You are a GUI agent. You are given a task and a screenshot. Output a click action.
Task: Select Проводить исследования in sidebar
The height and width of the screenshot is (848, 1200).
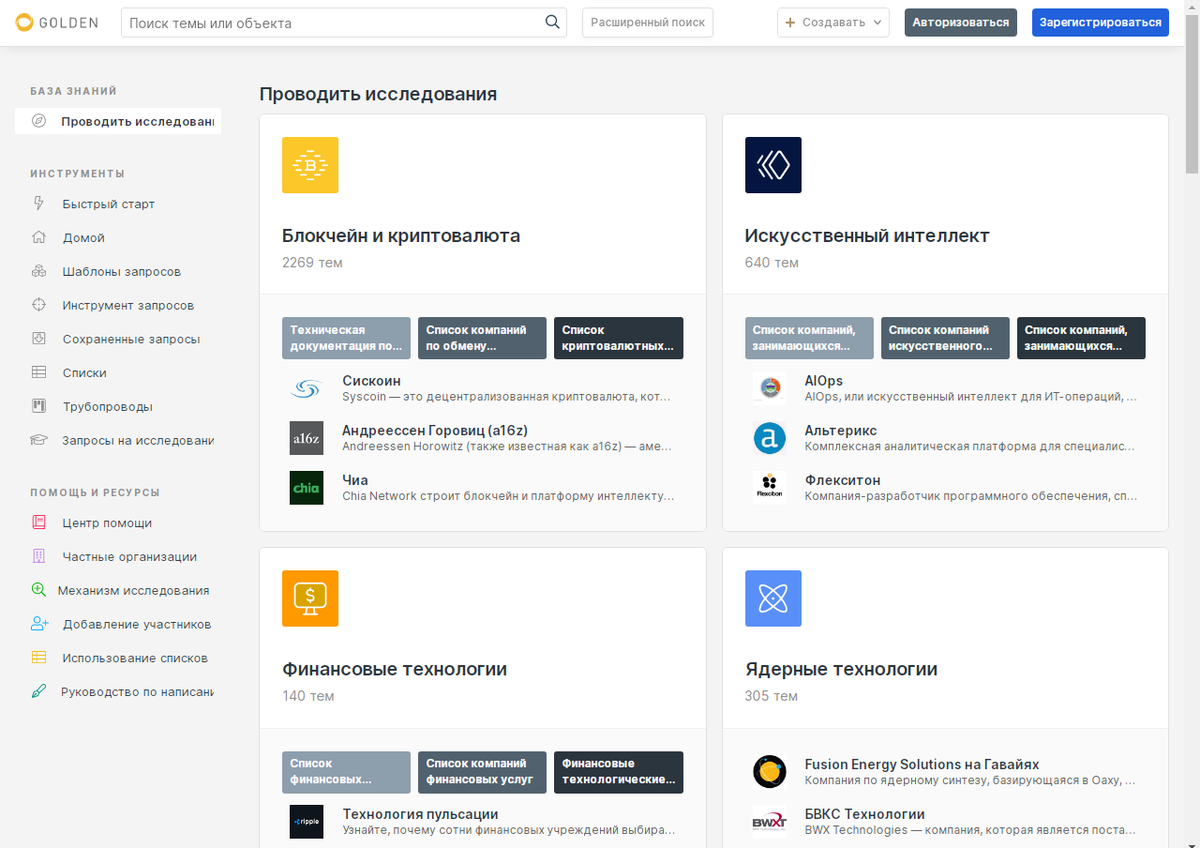point(118,122)
